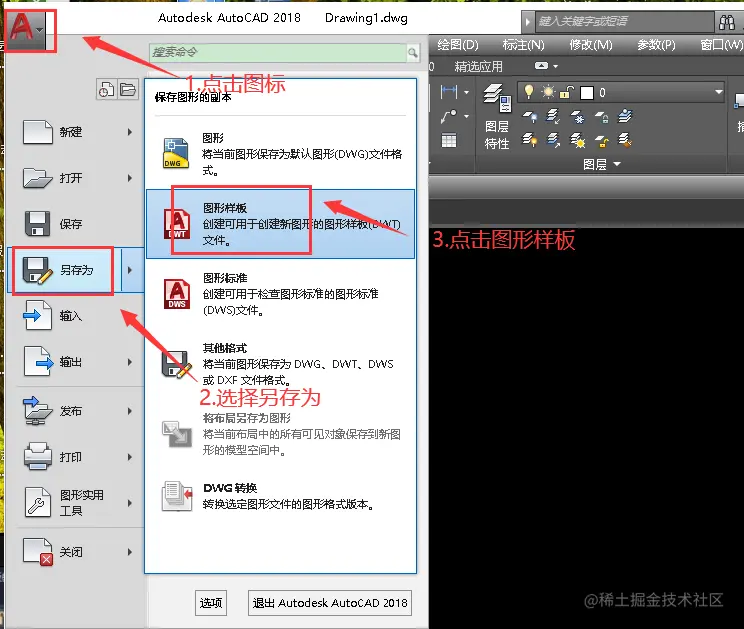This screenshot has width=744, height=629.
Task: Open DWG 转换 conversion option
Action: 281,496
